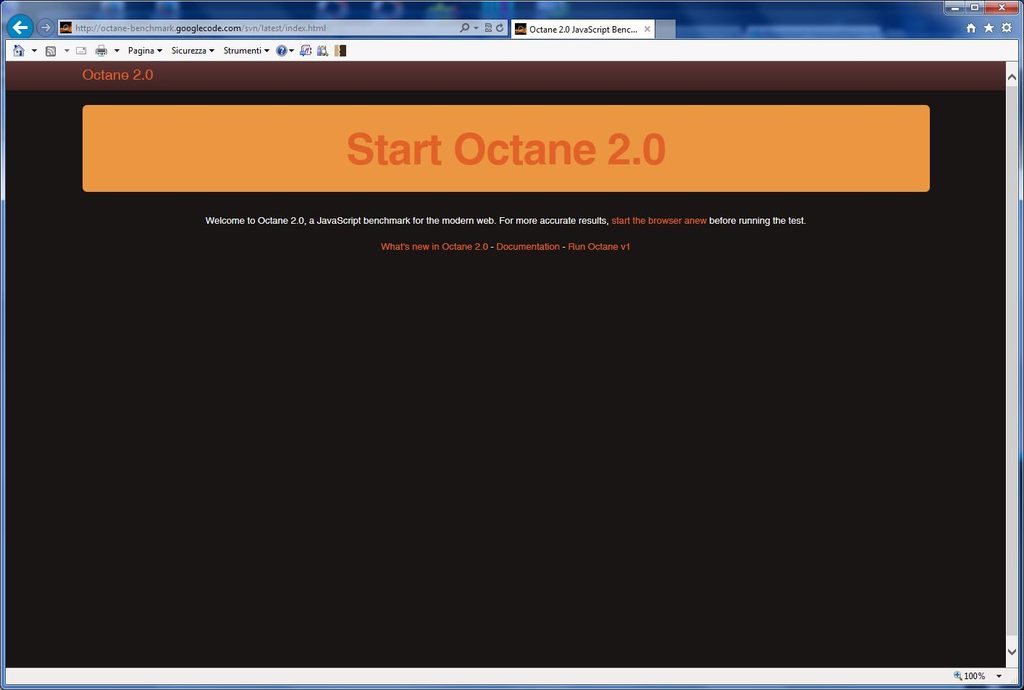The image size is (1024, 690).
Task: Click the search magnifier in the address bar
Action: click(464, 27)
